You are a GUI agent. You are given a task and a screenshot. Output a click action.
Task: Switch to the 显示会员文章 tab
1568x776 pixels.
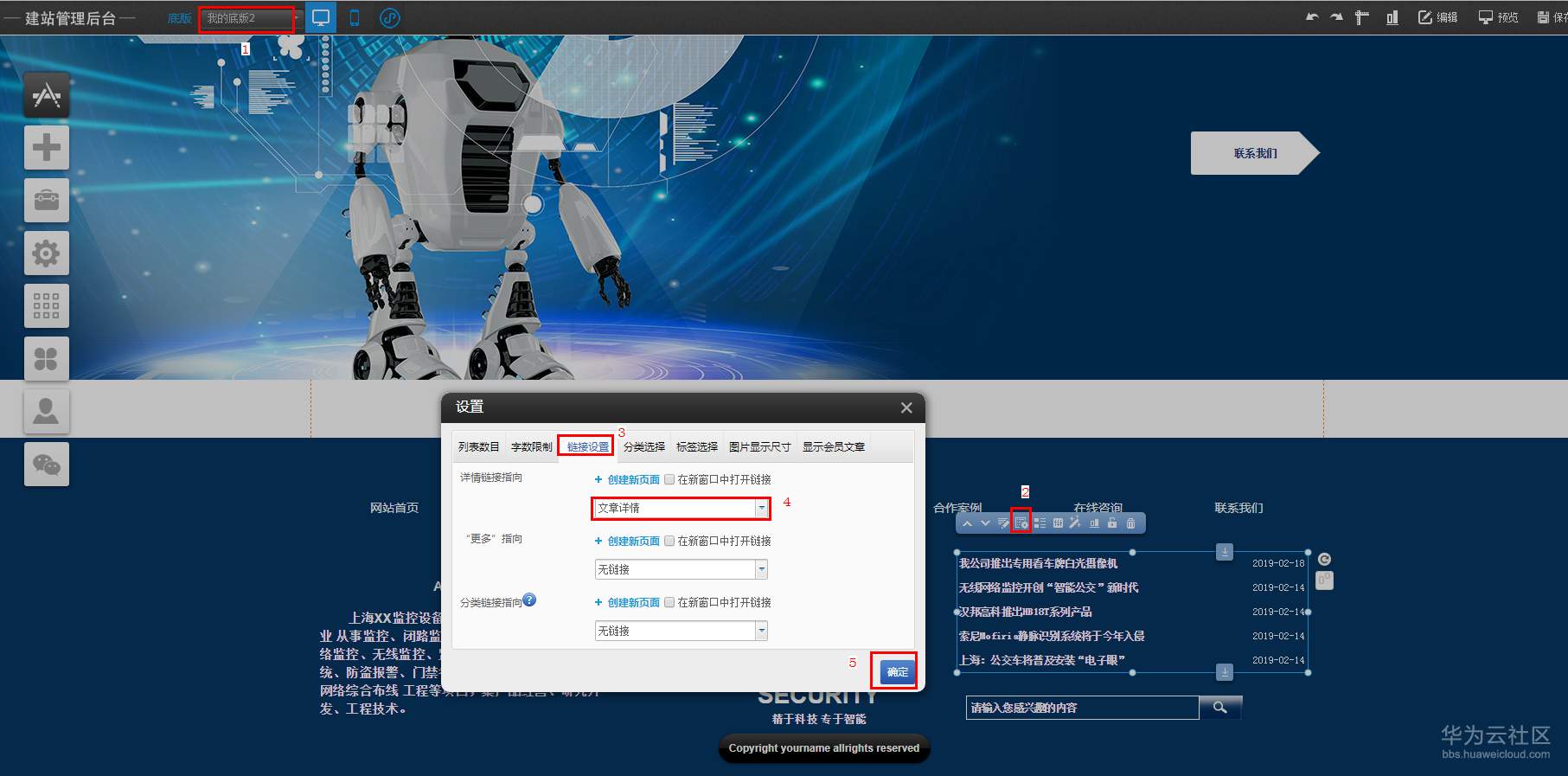pyautogui.click(x=834, y=446)
